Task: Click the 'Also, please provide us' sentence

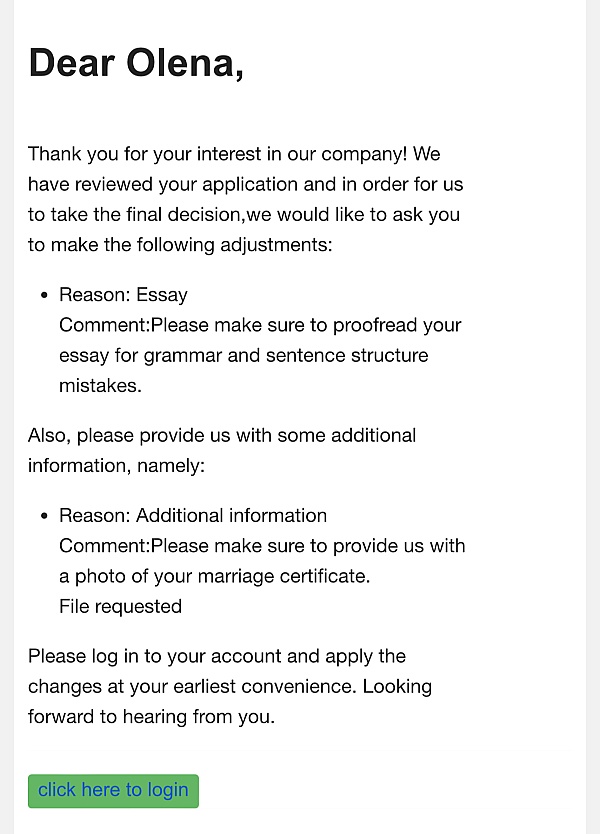Action: pyautogui.click(x=222, y=435)
